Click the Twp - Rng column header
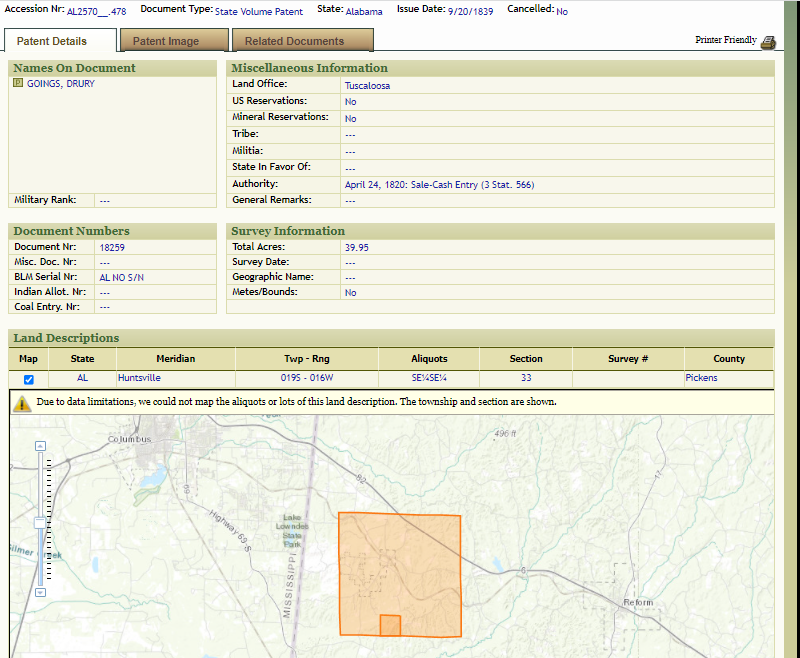This screenshot has width=800, height=658. pos(307,359)
